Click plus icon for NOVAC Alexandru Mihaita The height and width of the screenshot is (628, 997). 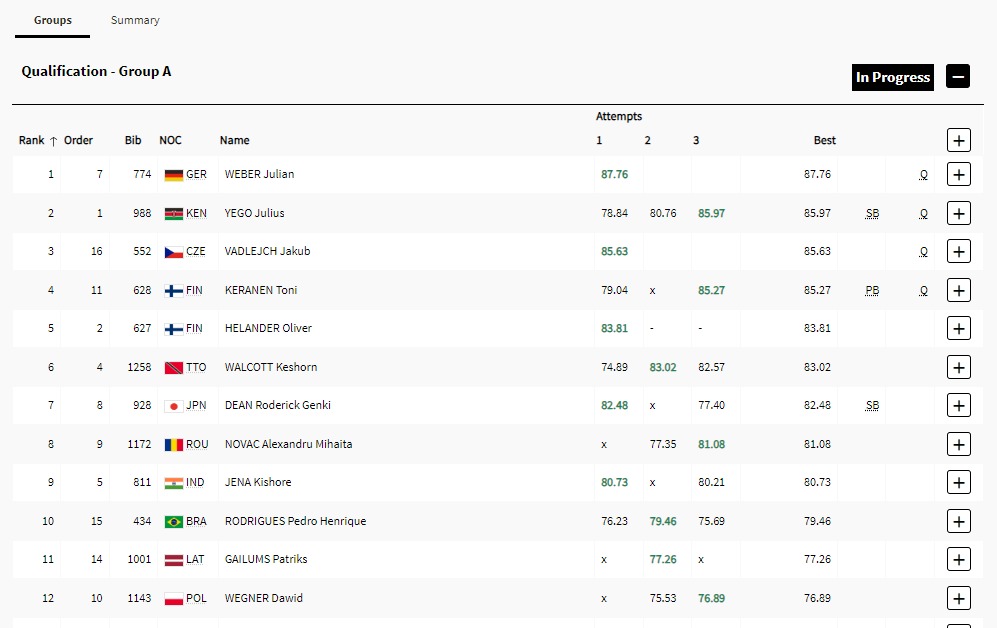[x=958, y=444]
